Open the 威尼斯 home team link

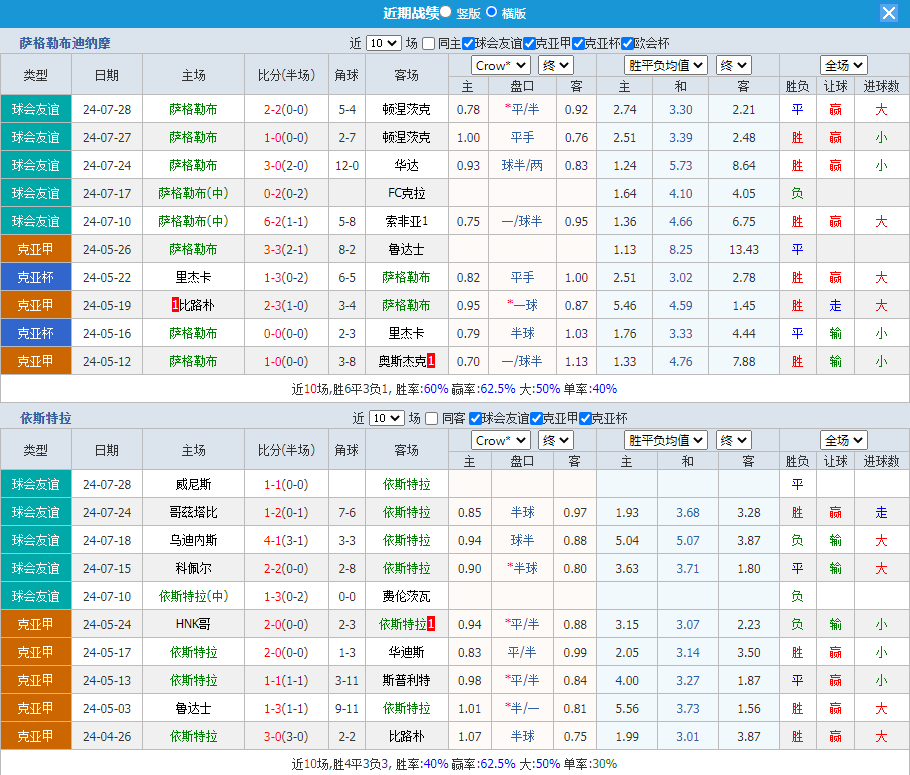click(193, 484)
